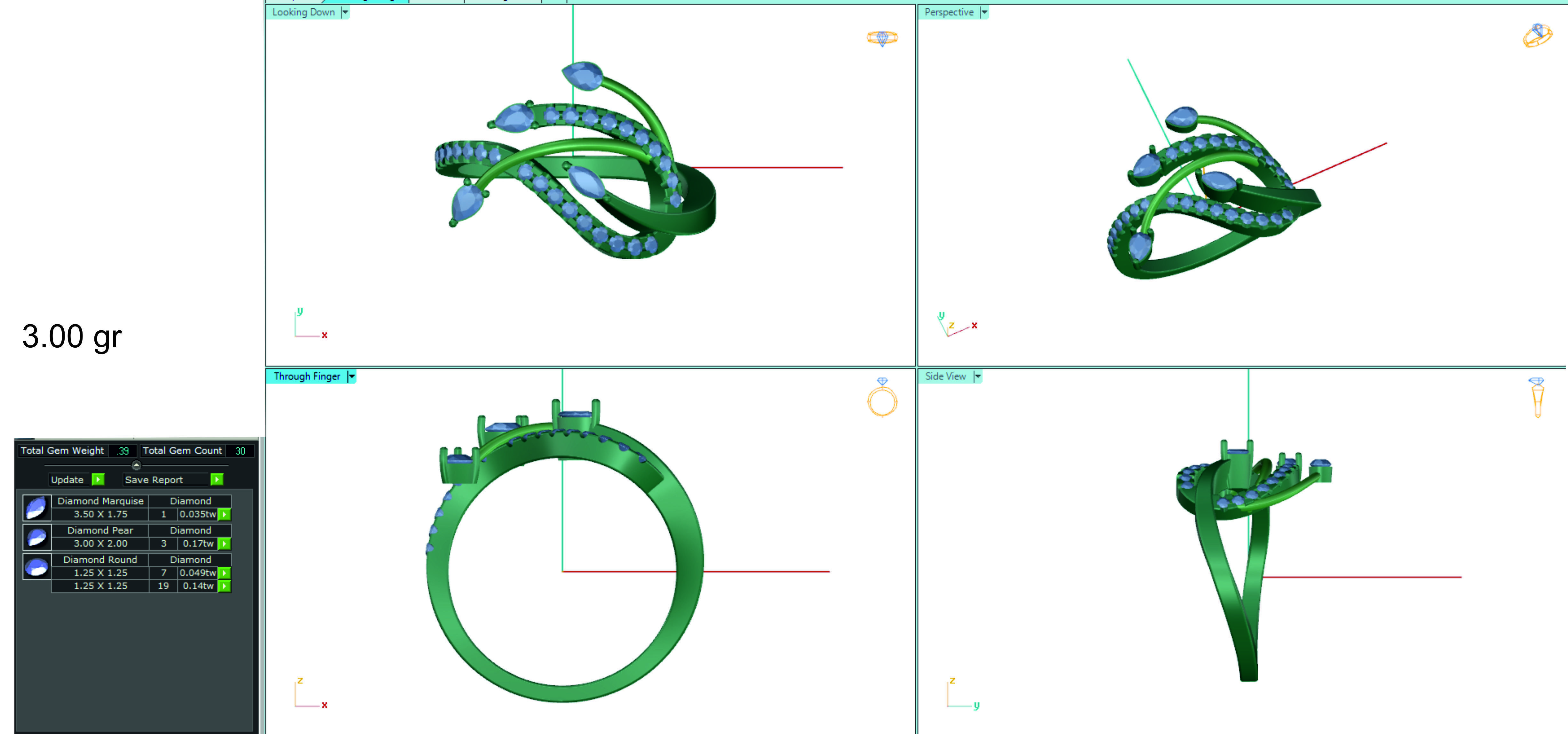Click the Total Gem Count label

(x=182, y=451)
